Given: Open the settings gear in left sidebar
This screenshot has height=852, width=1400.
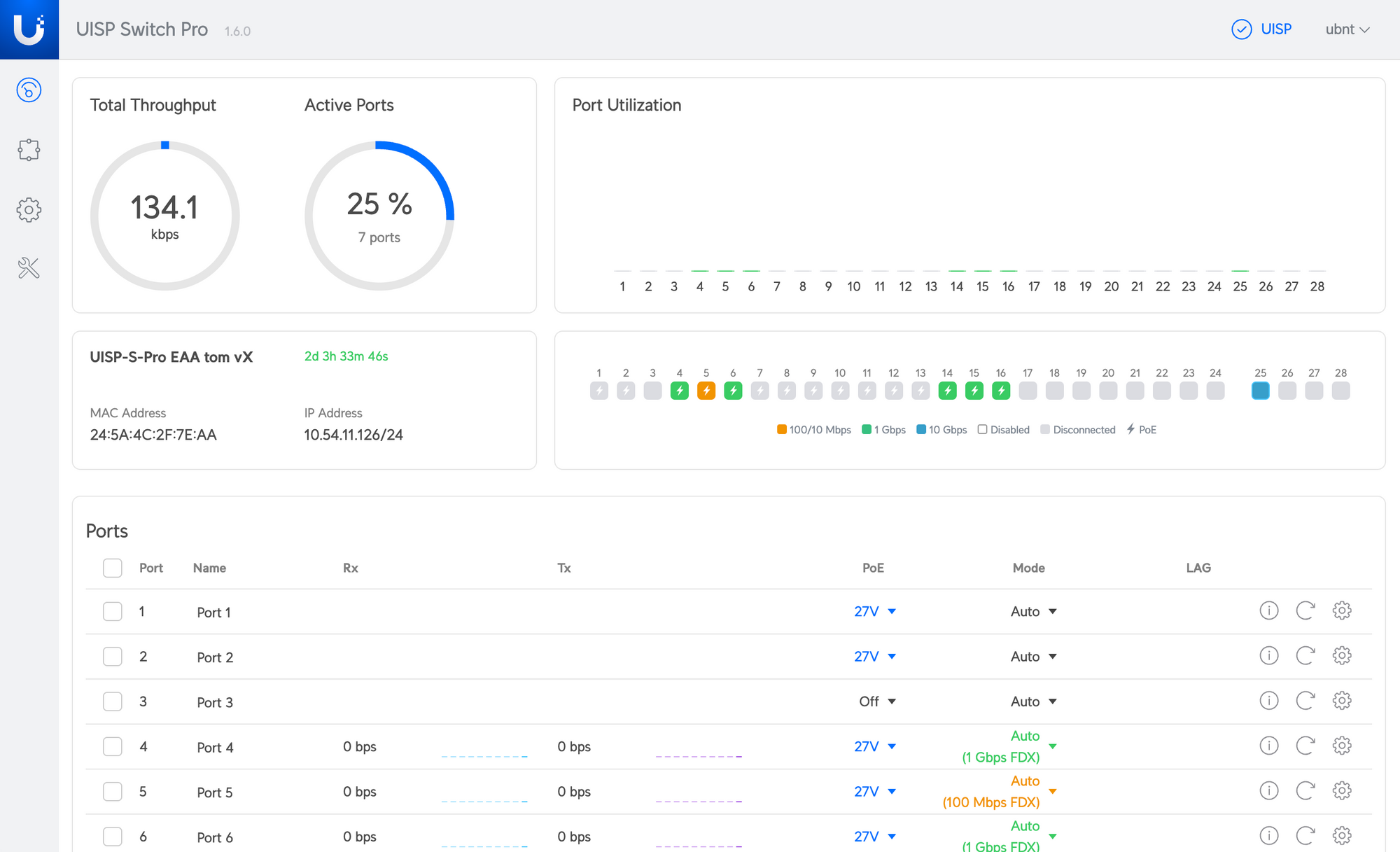Looking at the screenshot, I should click(x=29, y=209).
